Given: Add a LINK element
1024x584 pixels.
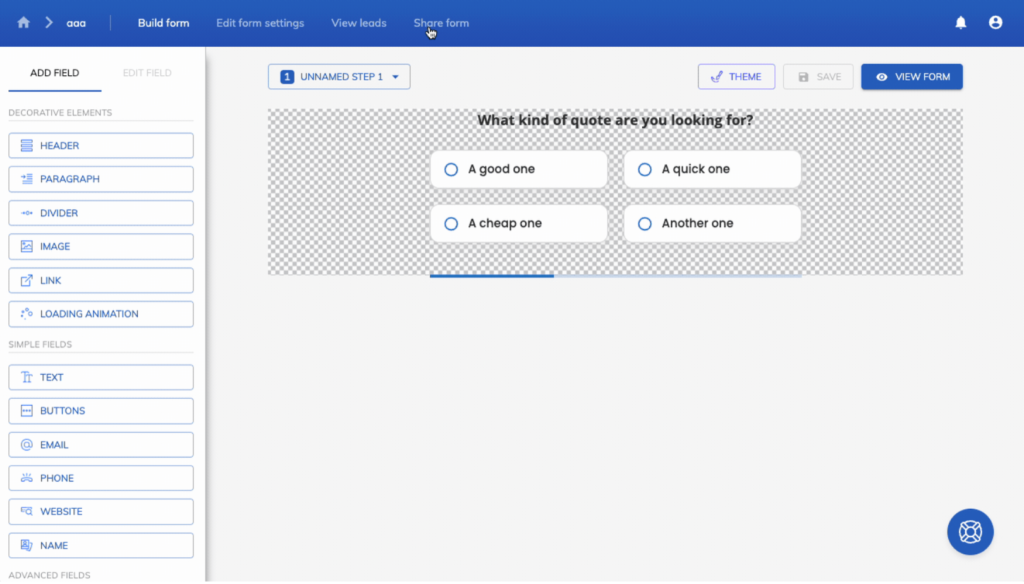Looking at the screenshot, I should pos(101,280).
